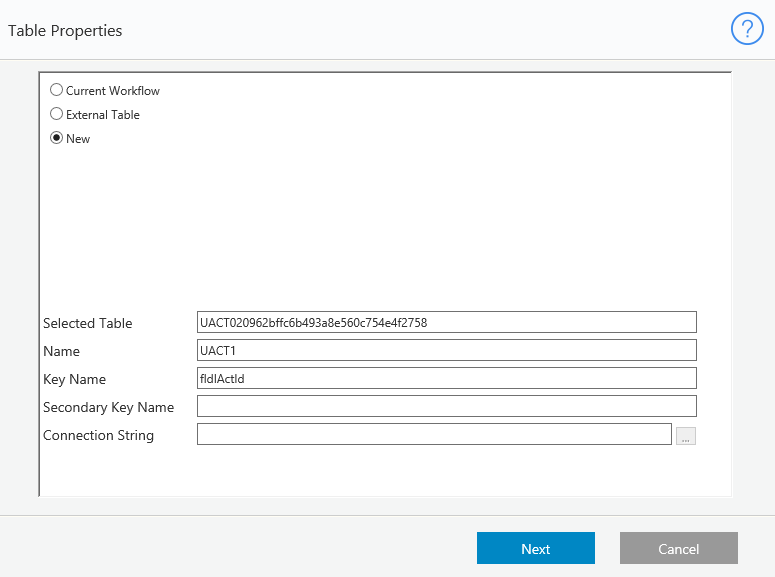Viewport: 775px width, 577px height.
Task: Choose the External Table radio button
Action: click(x=57, y=114)
